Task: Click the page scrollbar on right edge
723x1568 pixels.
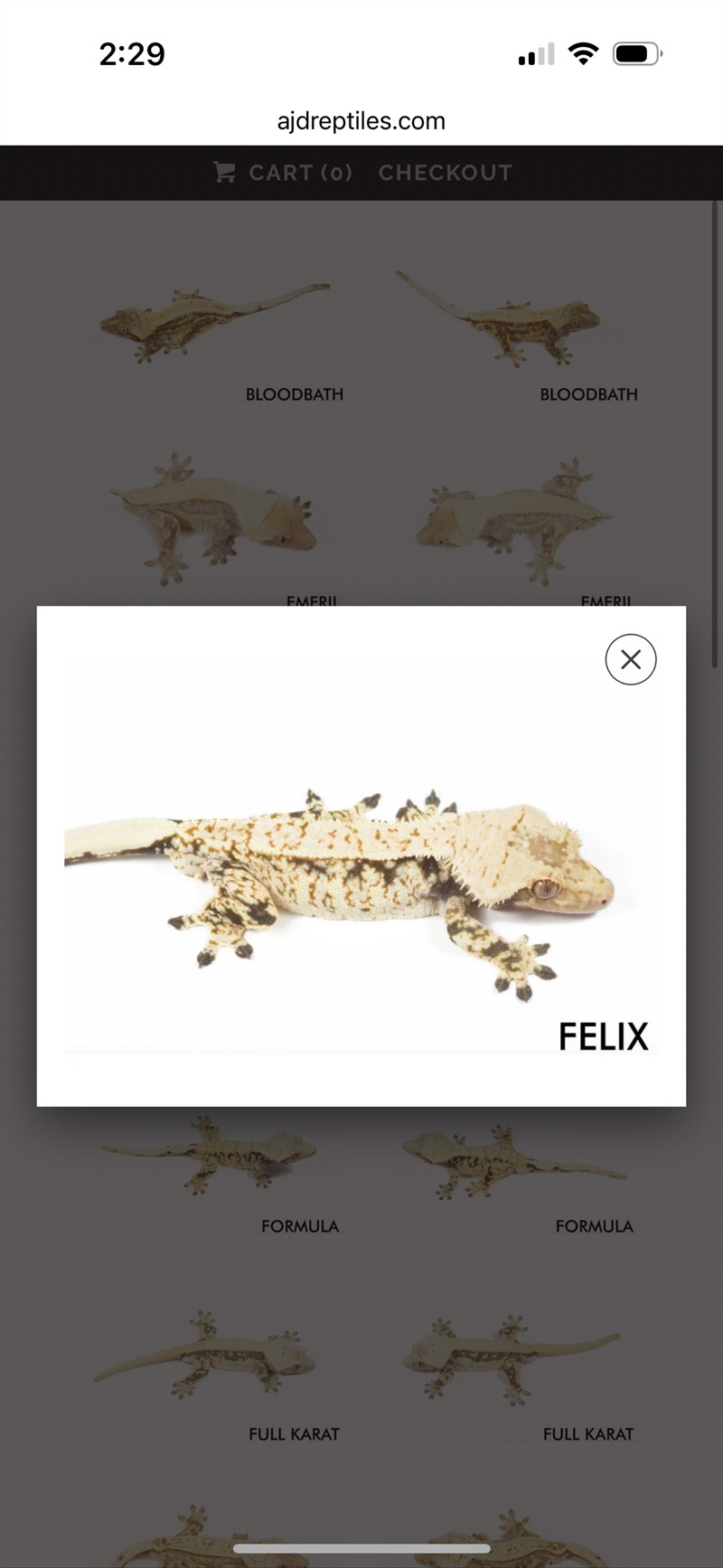Action: (715, 434)
